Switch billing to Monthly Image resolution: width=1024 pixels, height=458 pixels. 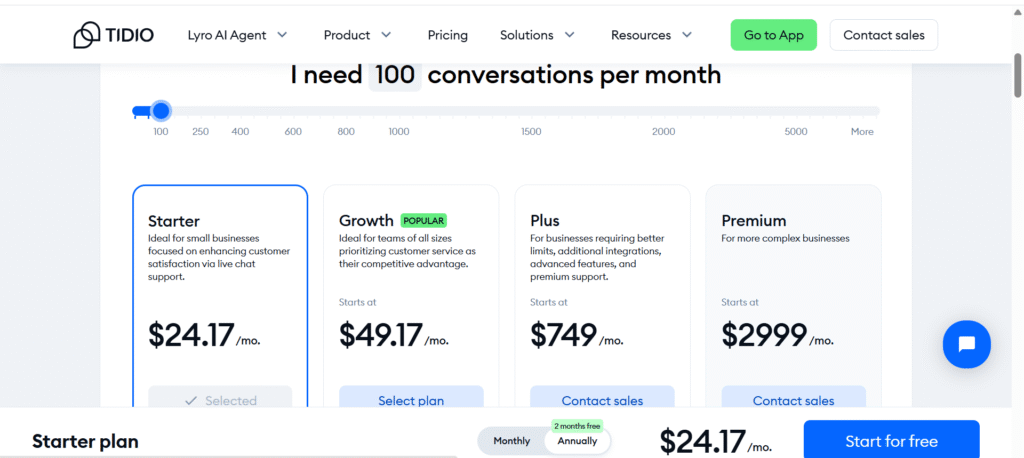[x=511, y=441]
